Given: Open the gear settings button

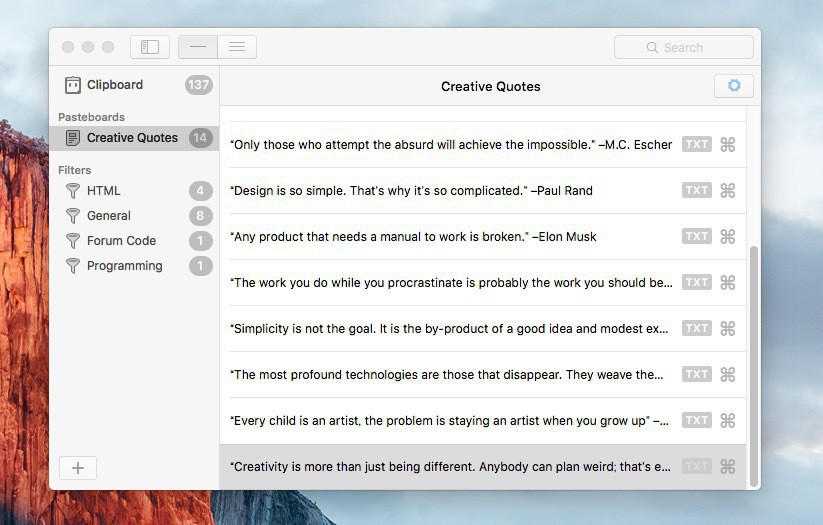Looking at the screenshot, I should pos(734,86).
